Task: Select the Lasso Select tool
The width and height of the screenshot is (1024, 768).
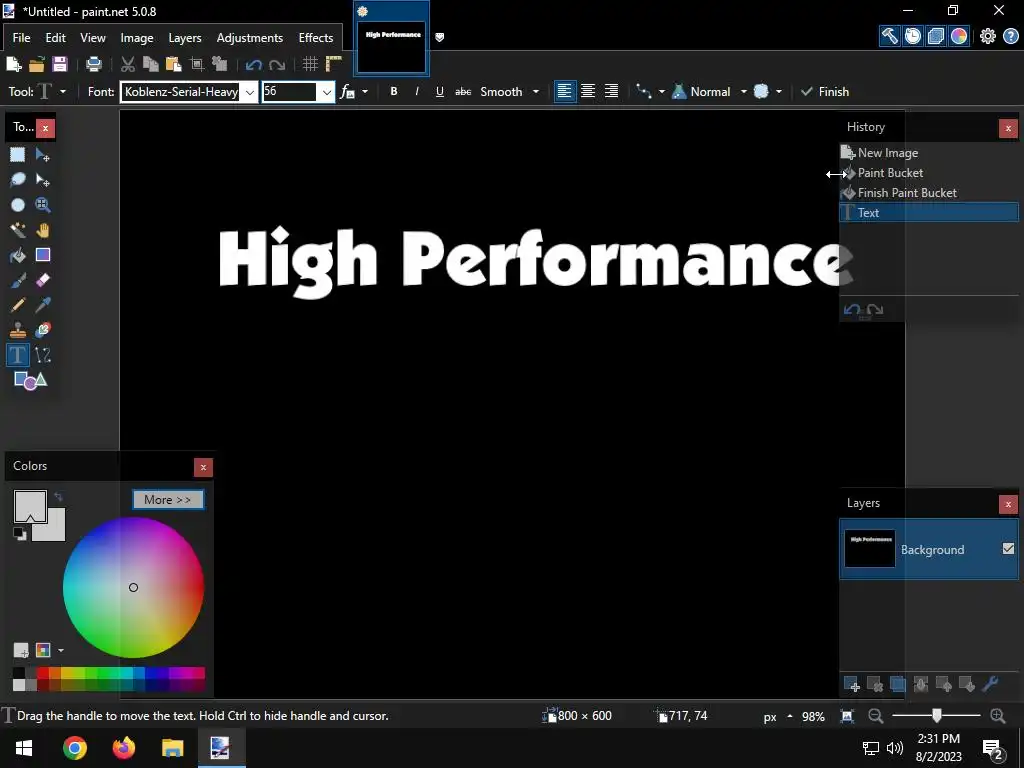Action: (18, 180)
